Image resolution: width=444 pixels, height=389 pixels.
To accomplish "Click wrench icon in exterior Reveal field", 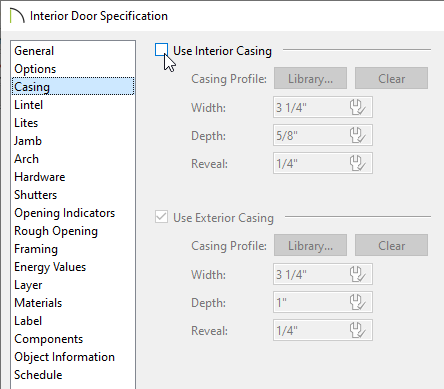I will 358,330.
